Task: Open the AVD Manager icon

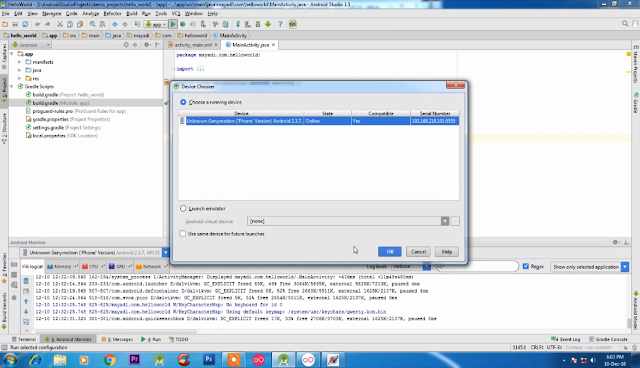Action: pos(248,24)
